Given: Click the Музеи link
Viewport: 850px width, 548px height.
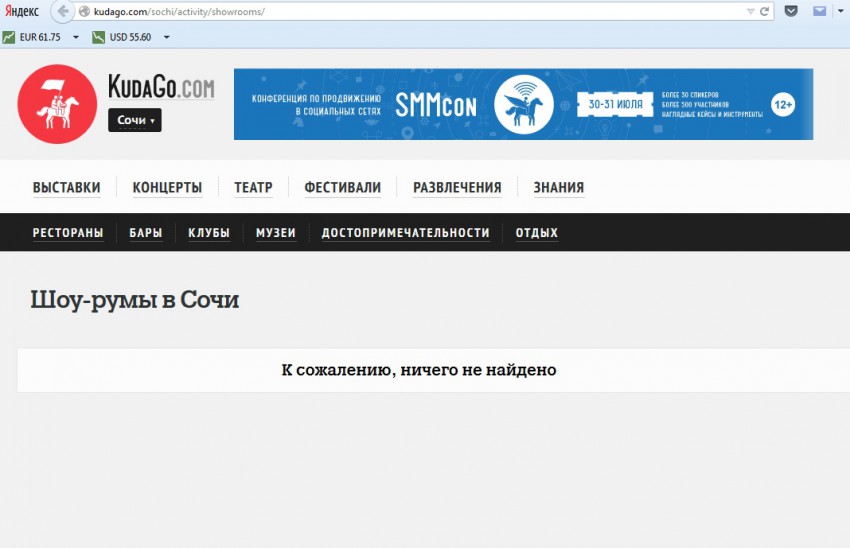Looking at the screenshot, I should click(x=275, y=233).
